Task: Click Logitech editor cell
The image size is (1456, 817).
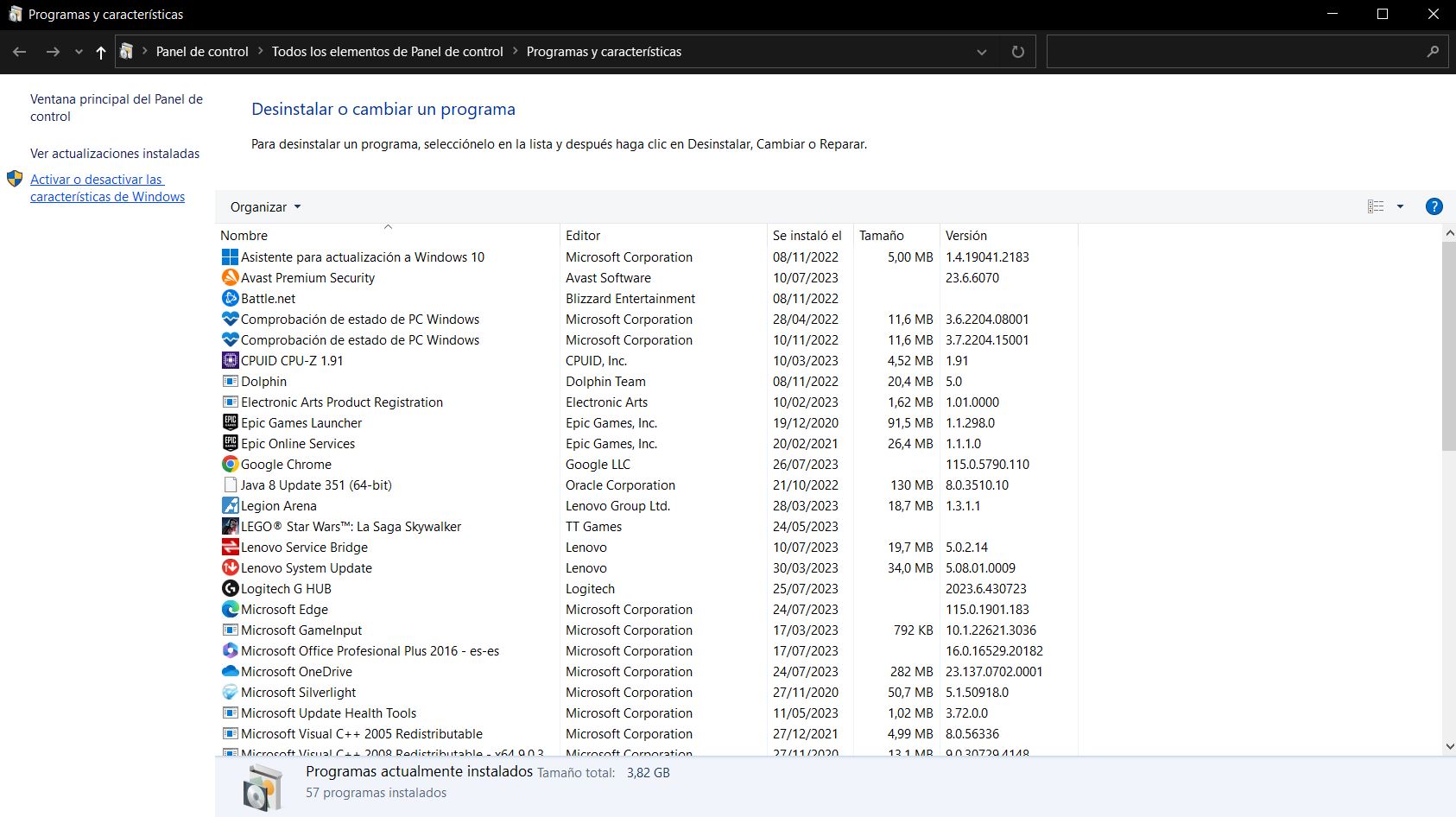Action: (x=590, y=589)
